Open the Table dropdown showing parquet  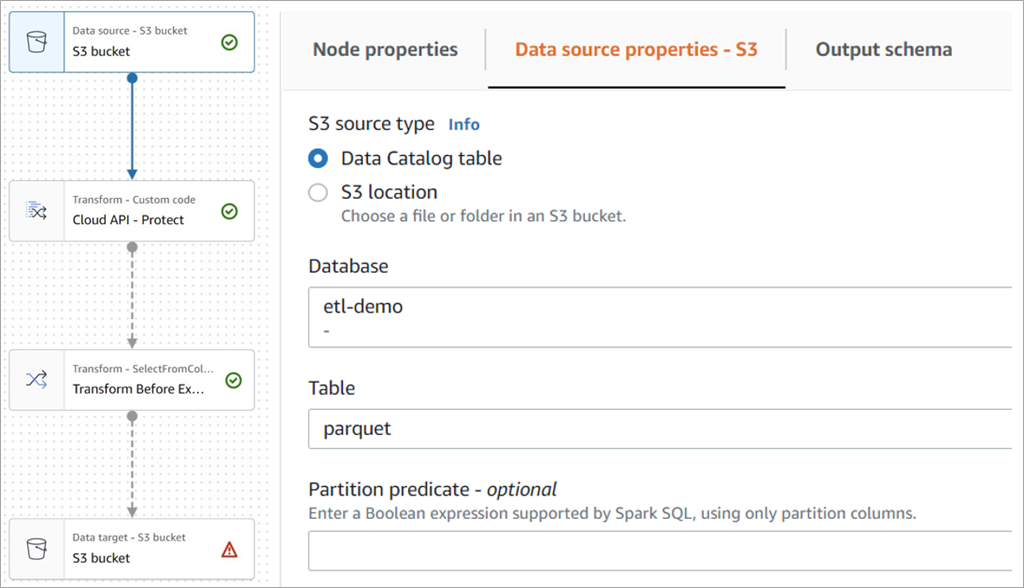coord(660,429)
